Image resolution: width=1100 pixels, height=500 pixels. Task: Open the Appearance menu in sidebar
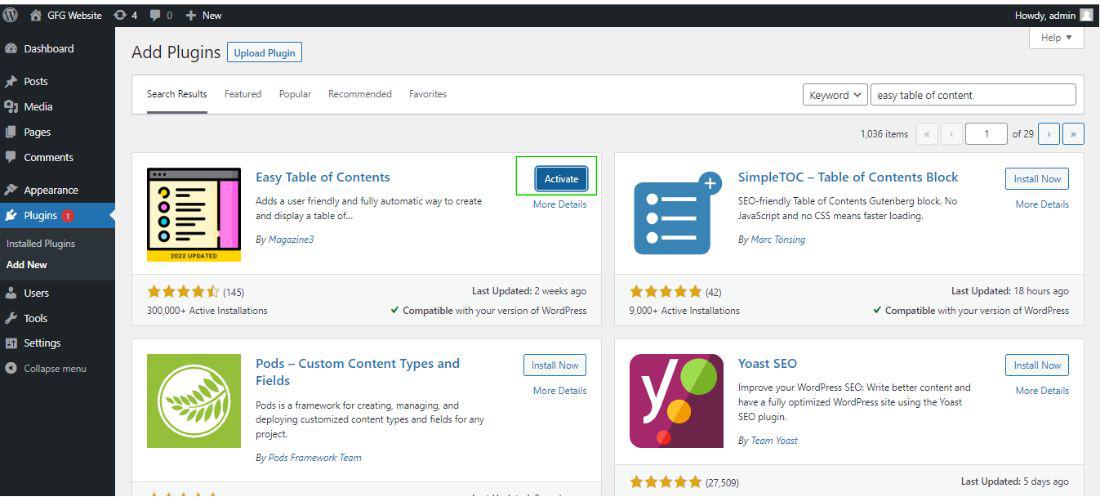(x=50, y=190)
